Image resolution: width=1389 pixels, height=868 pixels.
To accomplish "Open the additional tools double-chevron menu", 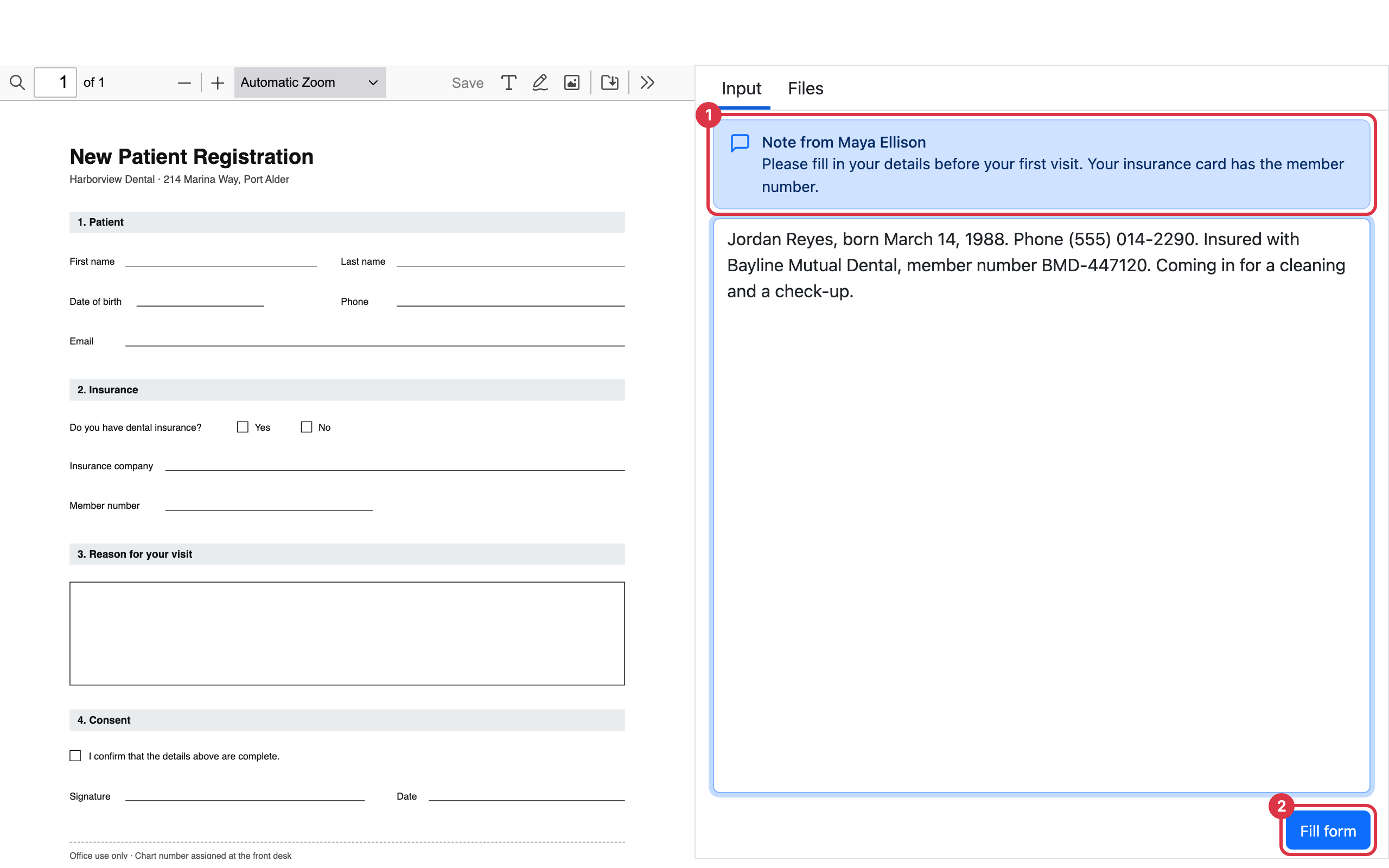I will [x=647, y=82].
